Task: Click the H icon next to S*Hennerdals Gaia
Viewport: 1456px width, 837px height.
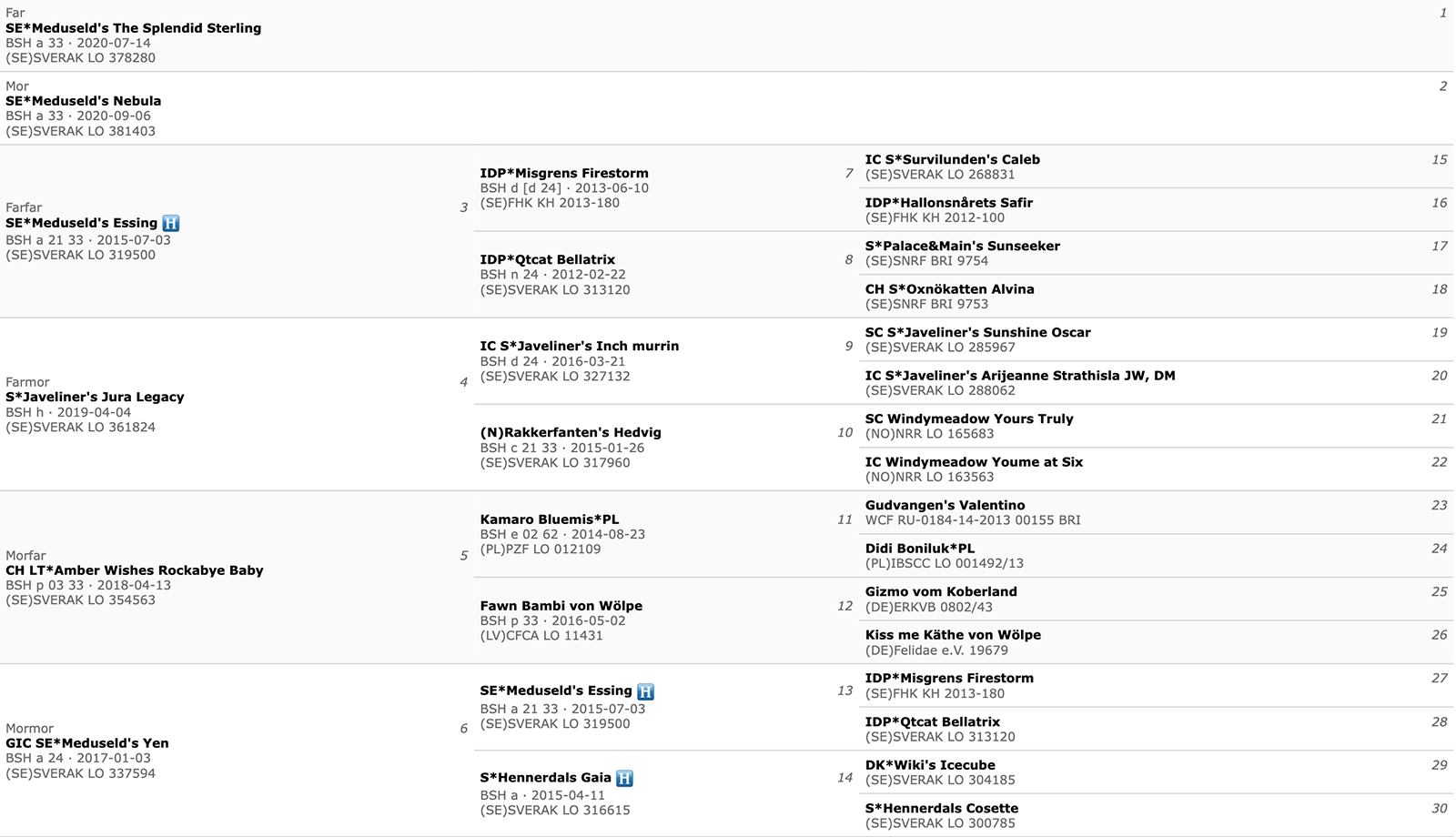Action: [624, 778]
